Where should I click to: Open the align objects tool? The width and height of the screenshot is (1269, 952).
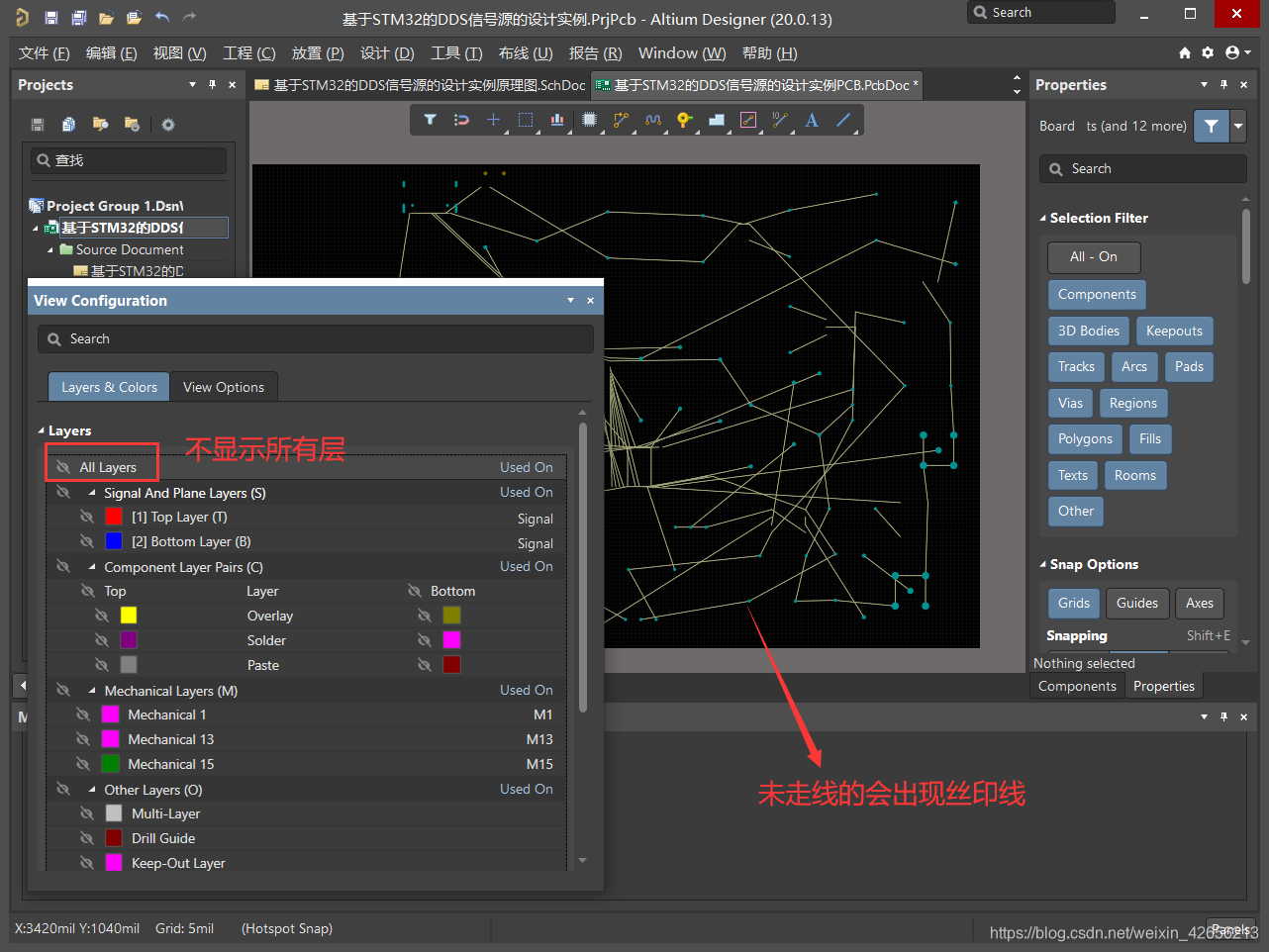coord(557,120)
